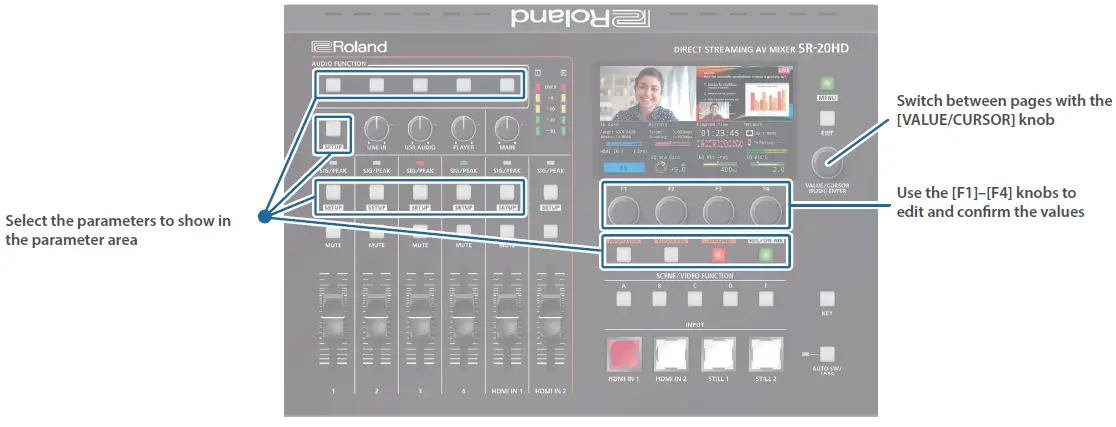
Task: Click the VALUE/CURSOR knob
Action: [x=826, y=162]
